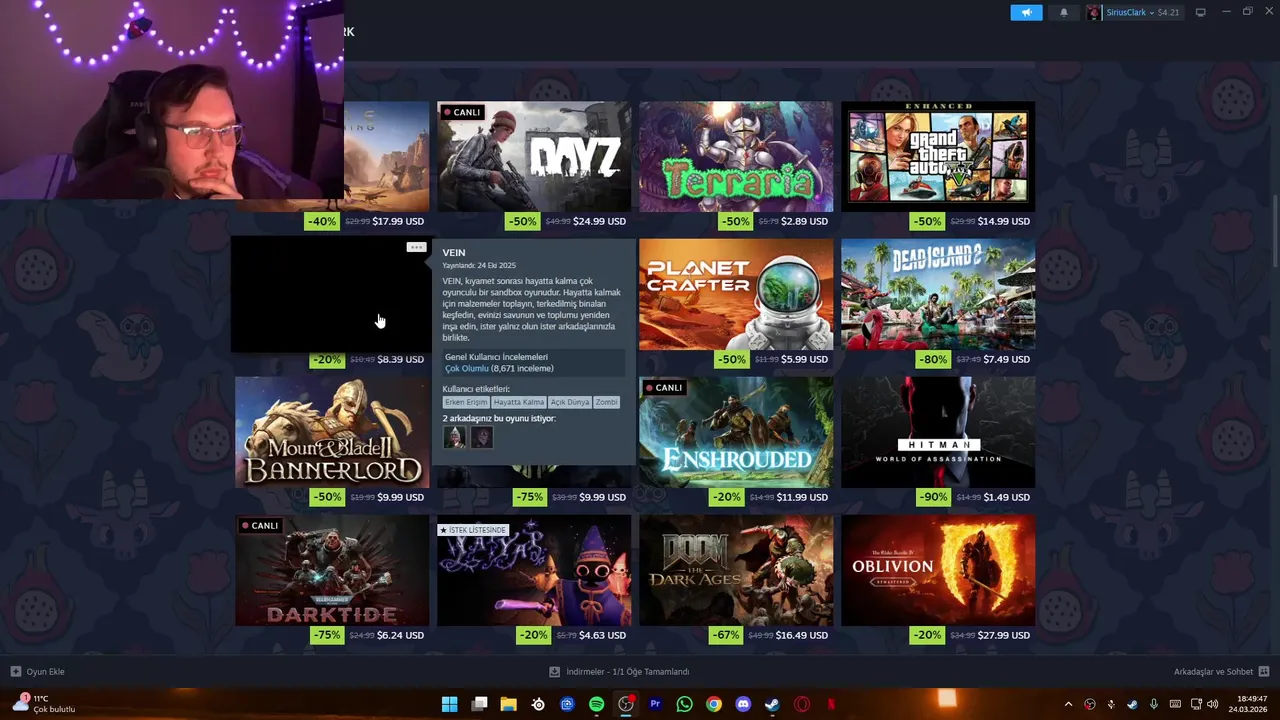
Task: Open the Oblivion Remastered game card
Action: click(x=938, y=571)
